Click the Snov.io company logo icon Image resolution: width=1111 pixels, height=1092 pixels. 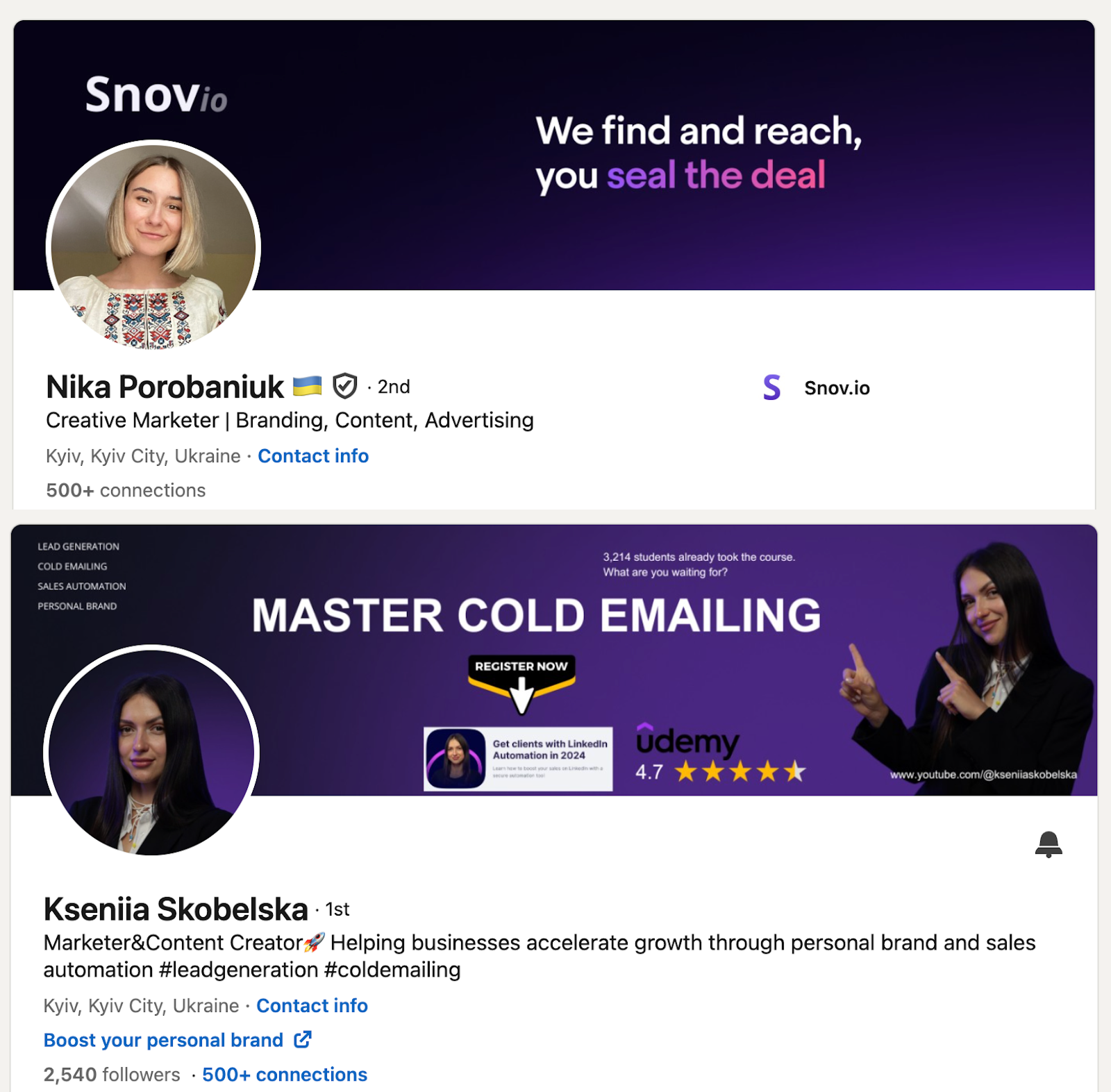771,387
